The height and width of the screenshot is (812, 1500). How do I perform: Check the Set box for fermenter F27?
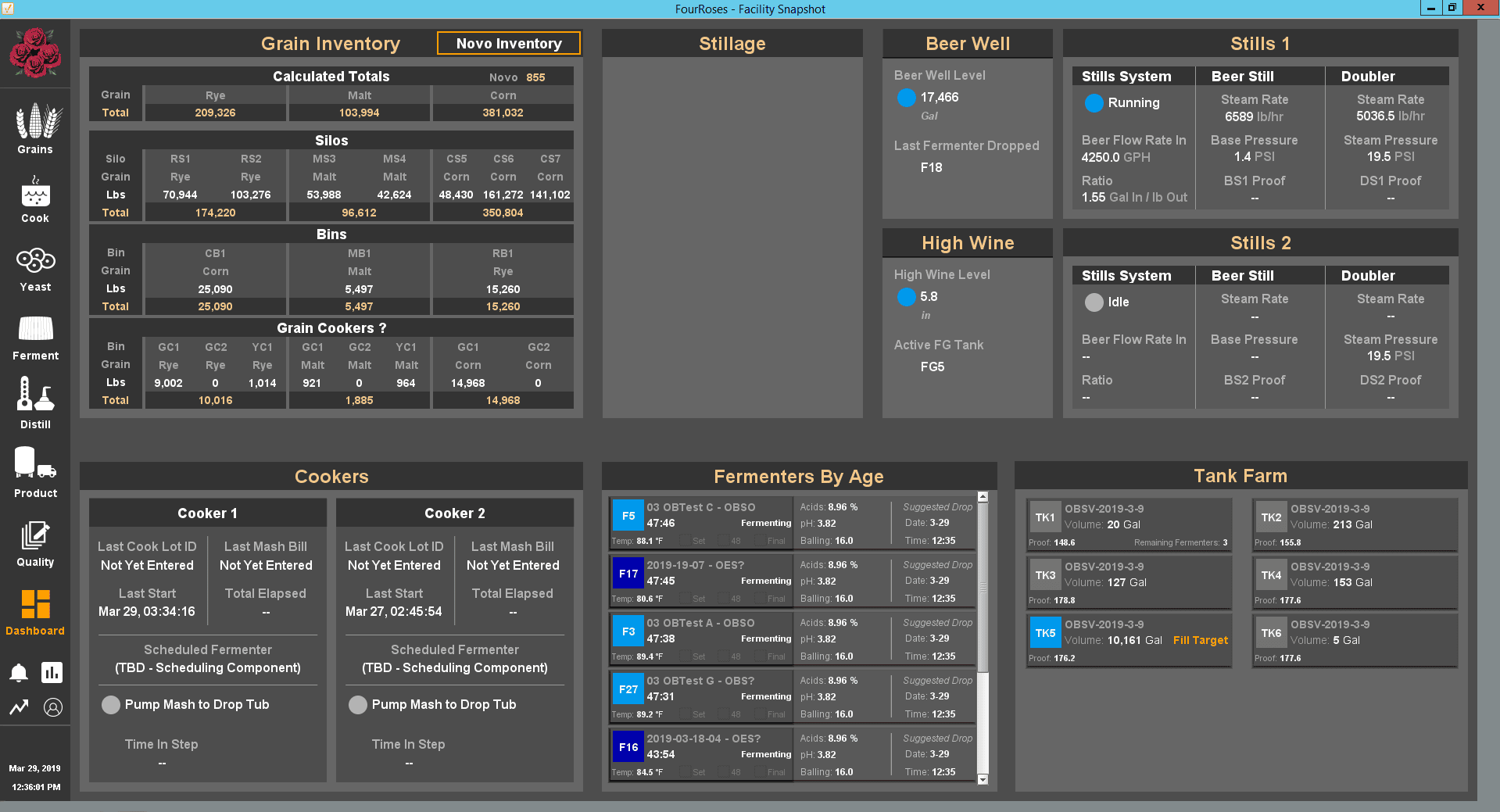(686, 714)
